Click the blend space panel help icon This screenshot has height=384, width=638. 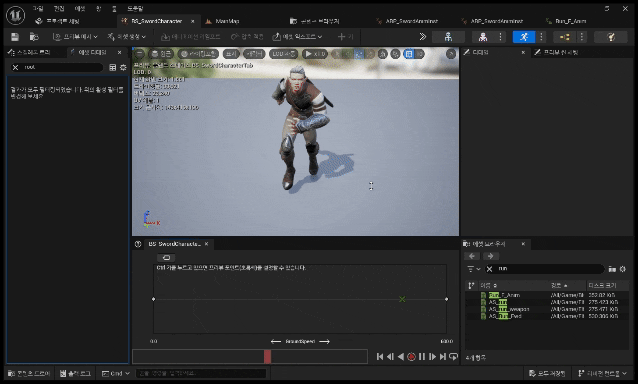138,244
